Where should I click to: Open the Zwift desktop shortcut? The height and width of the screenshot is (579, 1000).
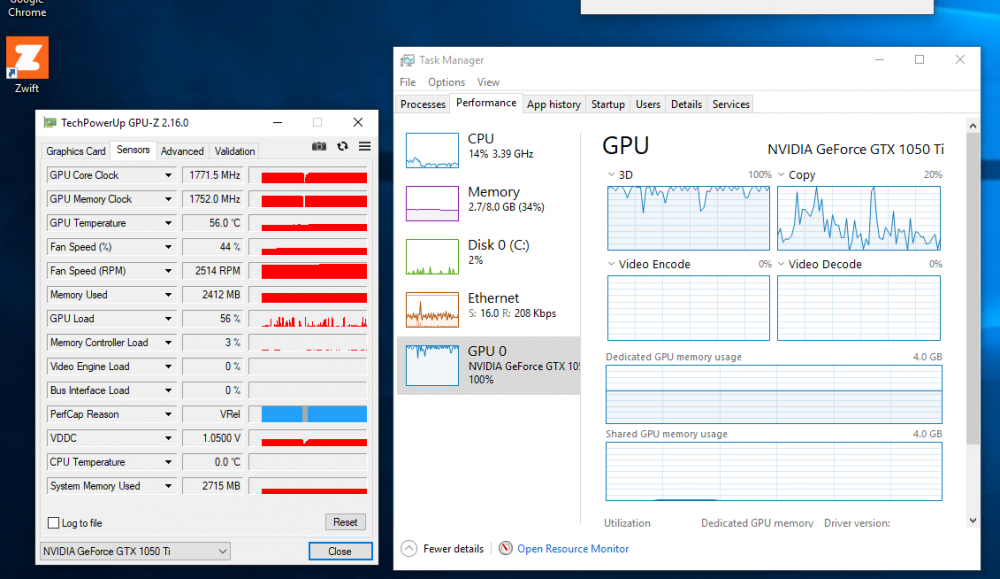(27, 65)
